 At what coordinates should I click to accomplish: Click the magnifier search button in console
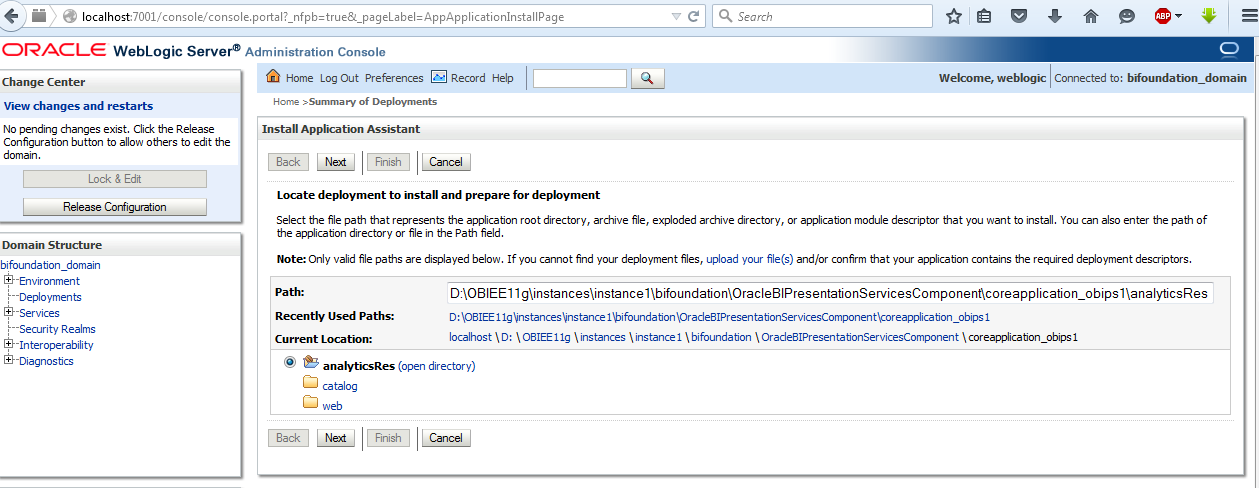click(648, 78)
